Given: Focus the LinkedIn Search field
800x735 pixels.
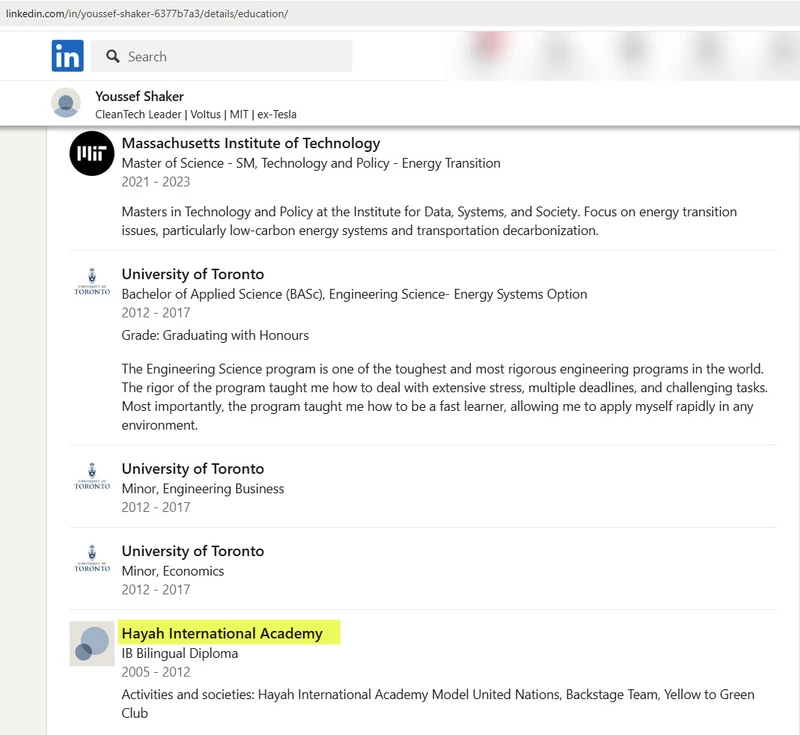Looking at the screenshot, I should click(221, 56).
